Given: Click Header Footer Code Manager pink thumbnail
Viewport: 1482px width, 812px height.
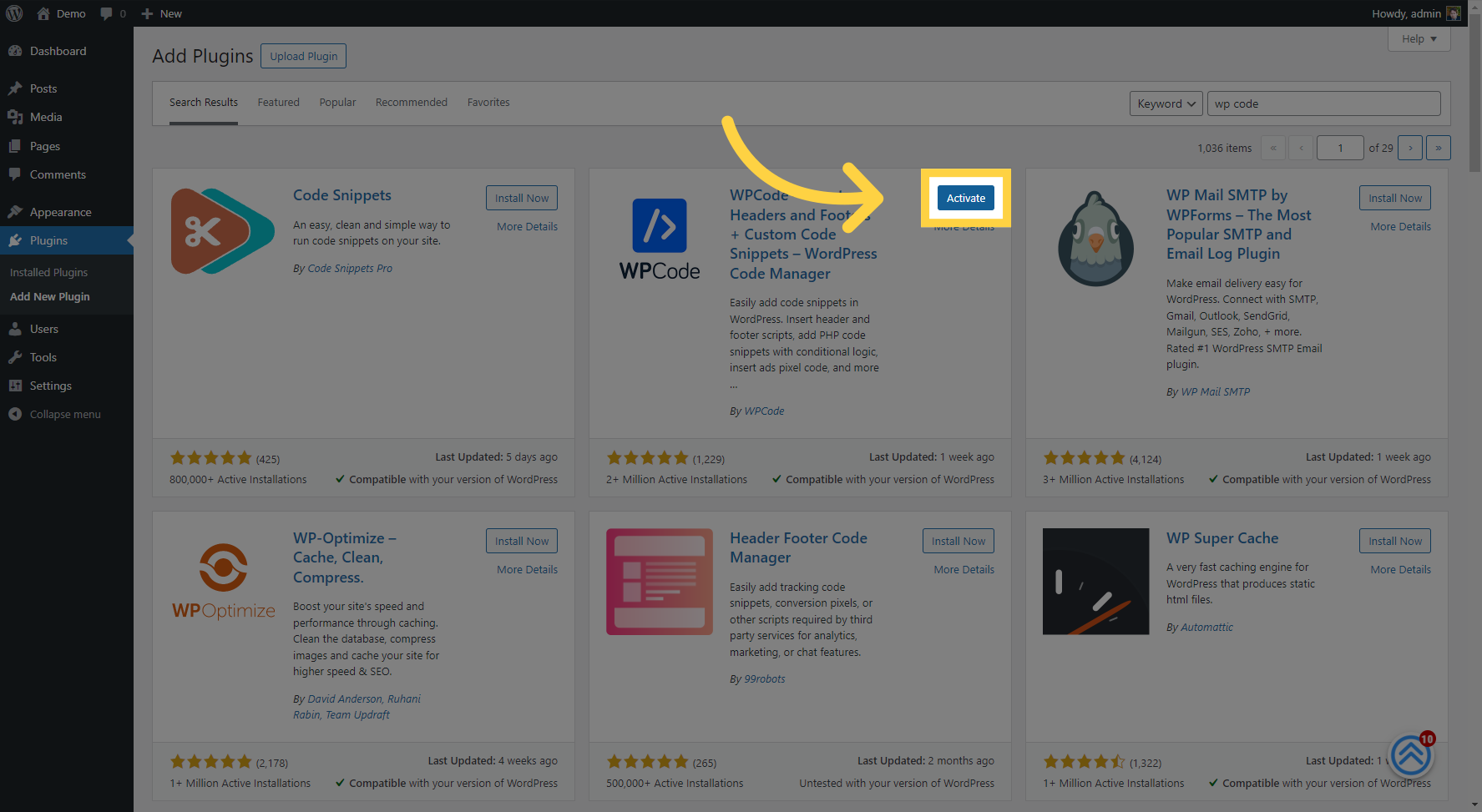Looking at the screenshot, I should pyautogui.click(x=660, y=582).
